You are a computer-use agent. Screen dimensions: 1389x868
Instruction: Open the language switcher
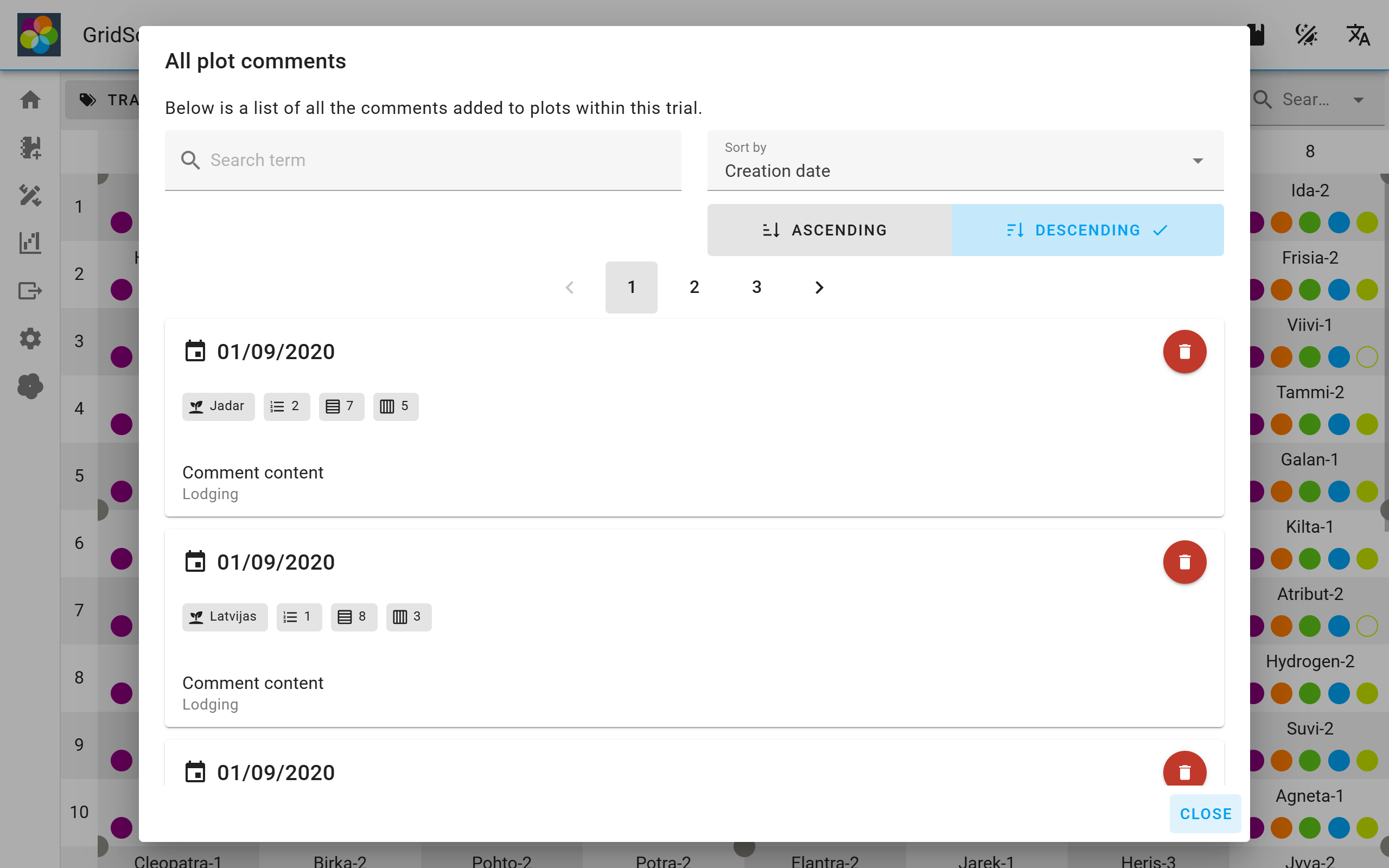[x=1358, y=36]
